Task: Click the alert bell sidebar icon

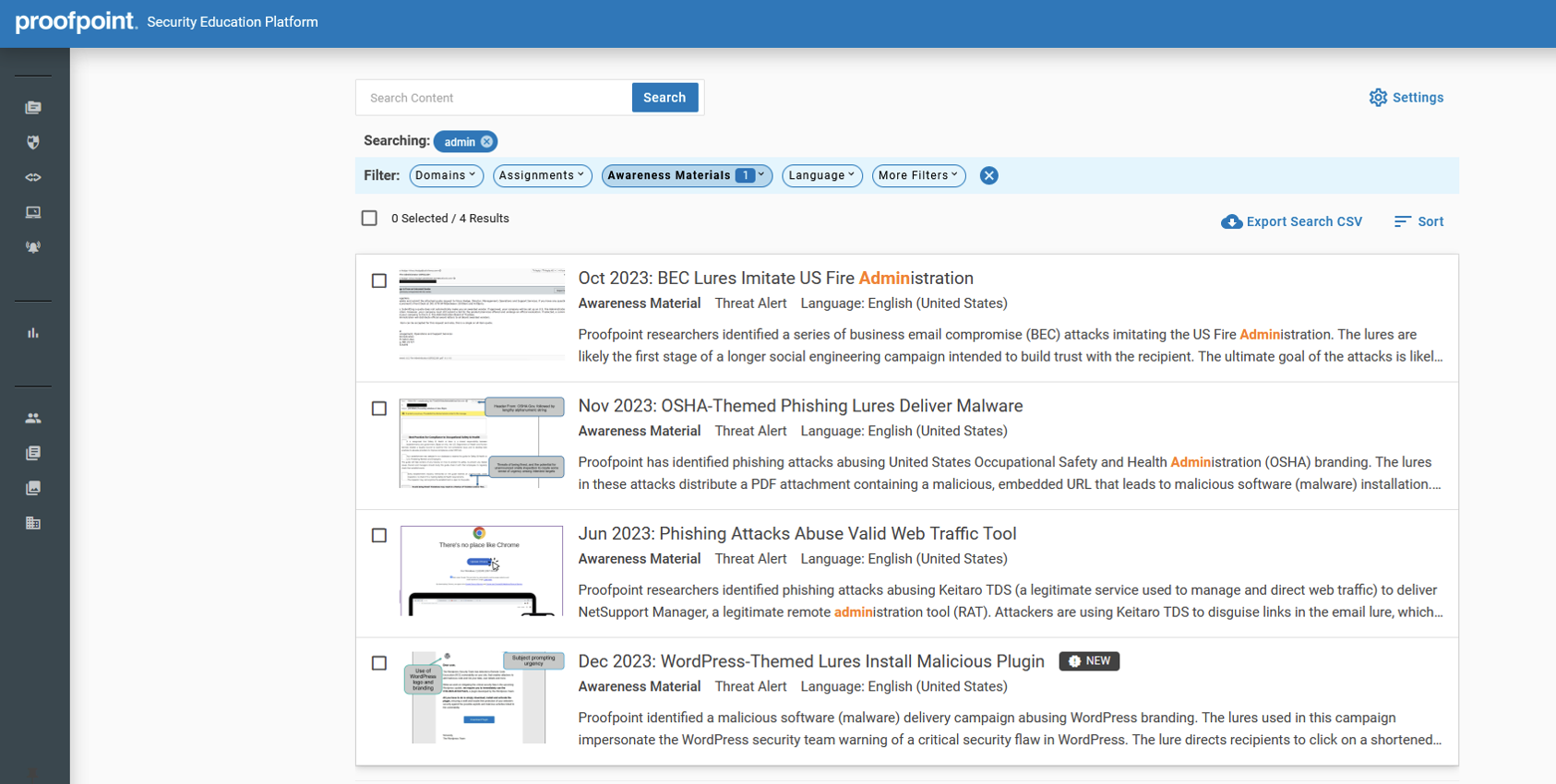Action: [x=33, y=247]
